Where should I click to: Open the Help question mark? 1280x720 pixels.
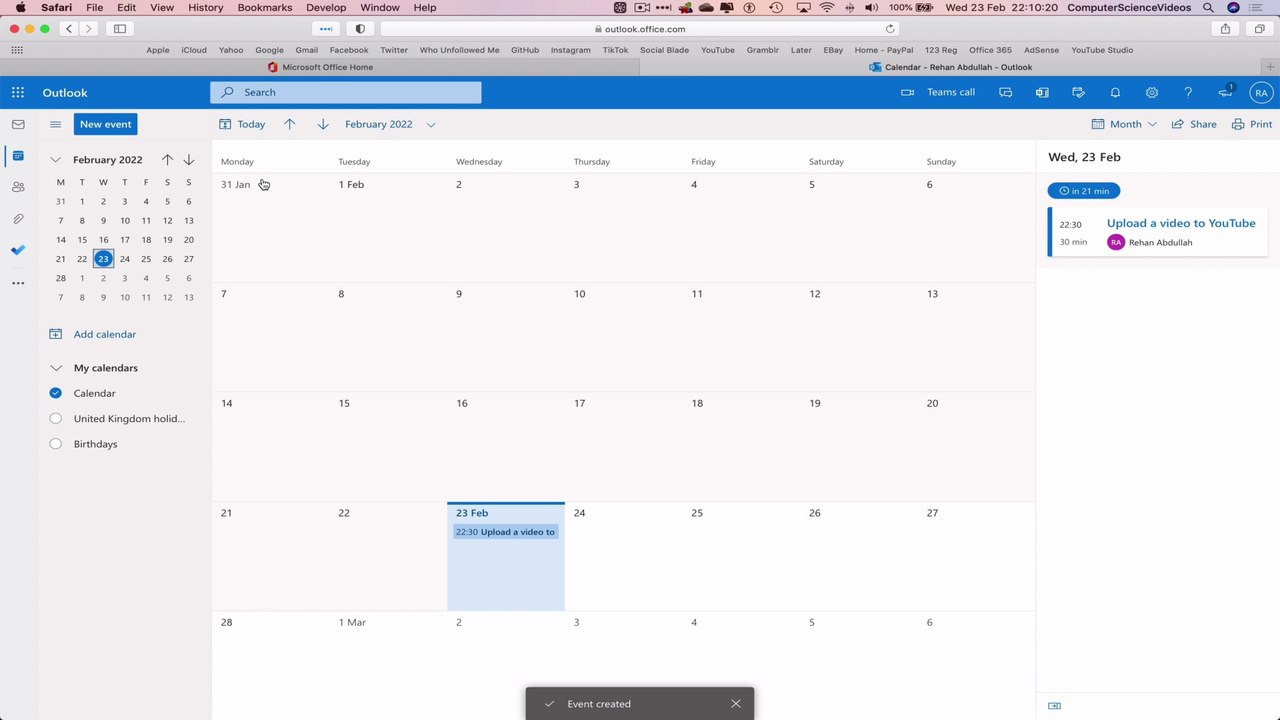1188,92
